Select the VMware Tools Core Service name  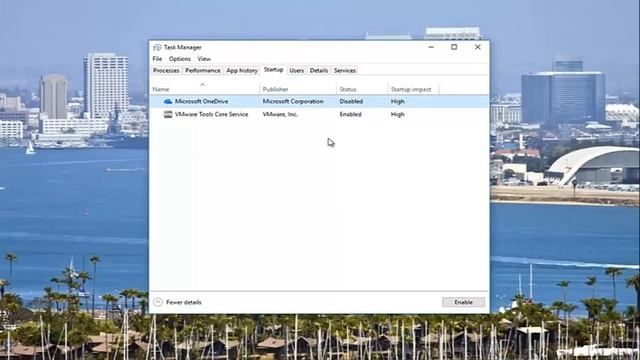click(x=211, y=114)
